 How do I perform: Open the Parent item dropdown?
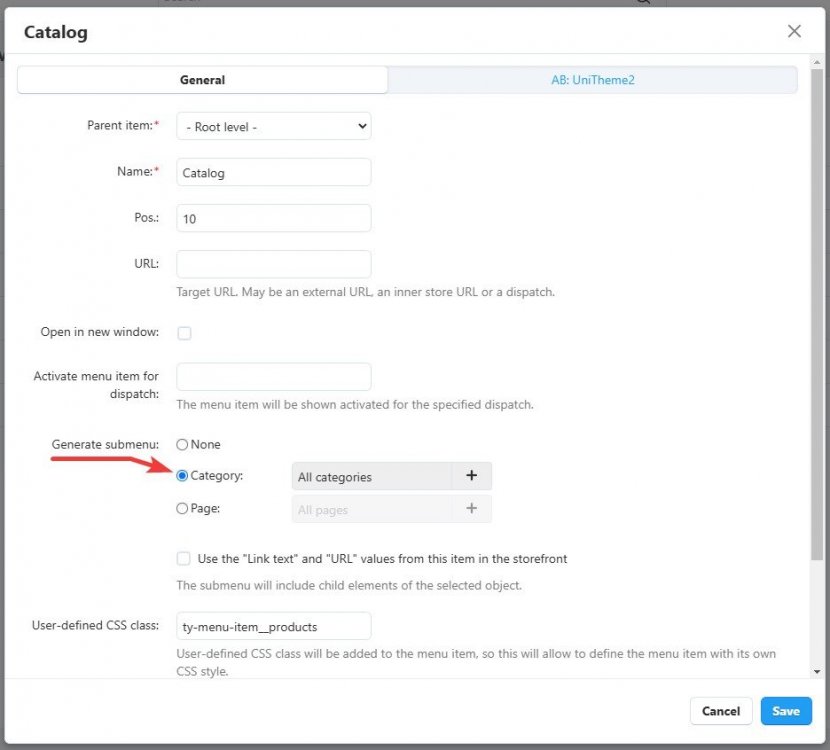[x=273, y=127]
